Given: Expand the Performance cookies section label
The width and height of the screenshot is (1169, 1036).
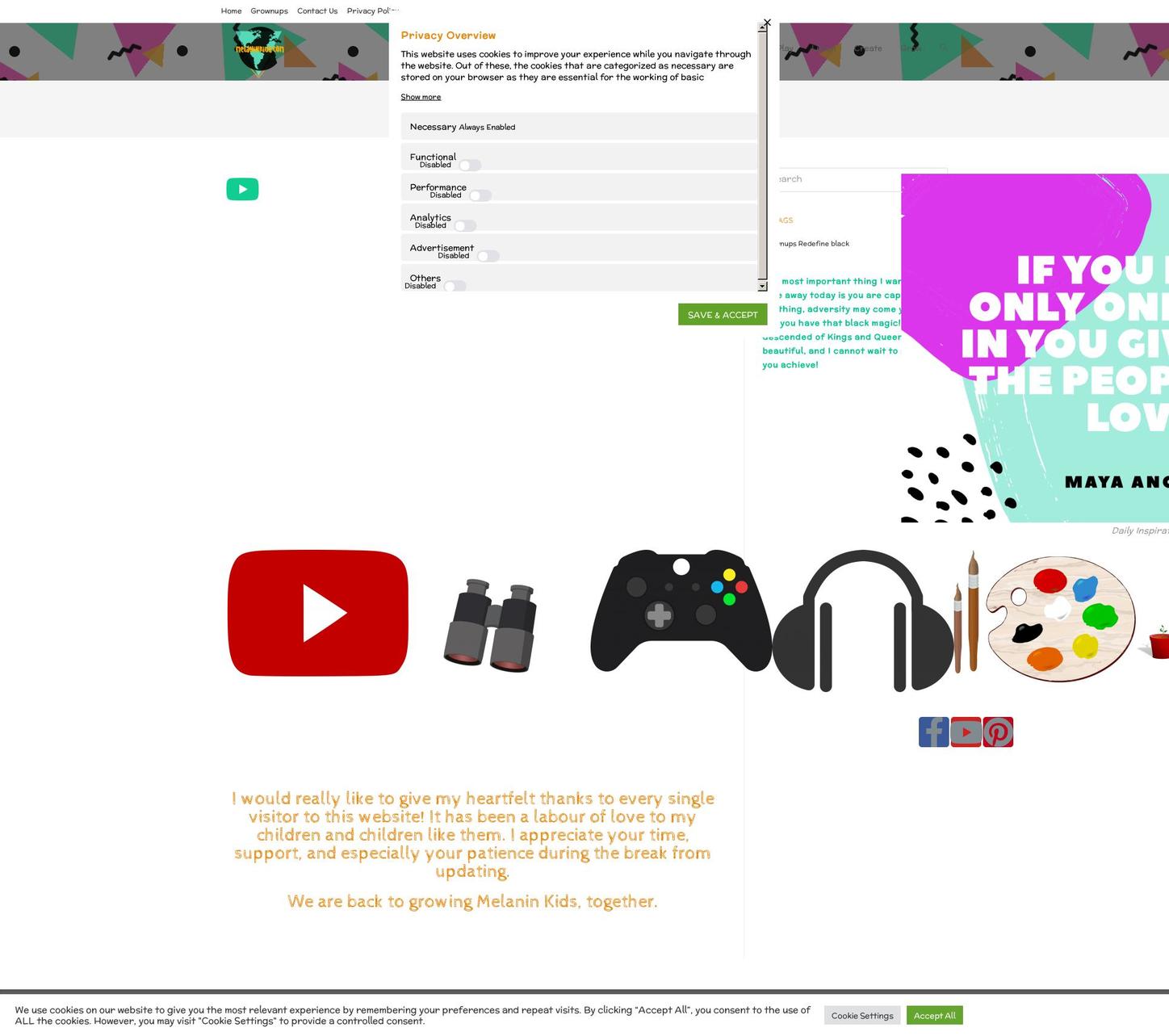Looking at the screenshot, I should pos(438,187).
